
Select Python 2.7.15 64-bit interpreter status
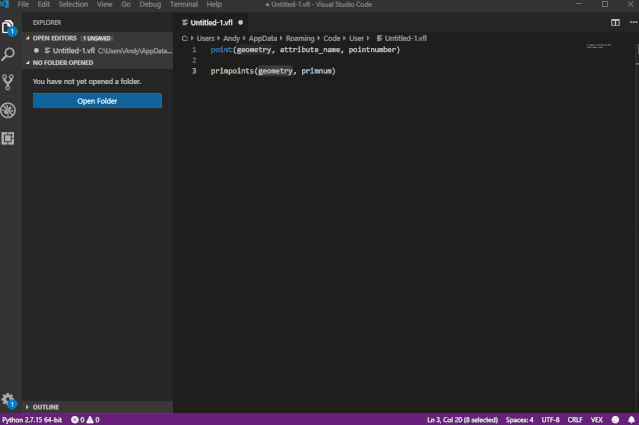coord(32,420)
